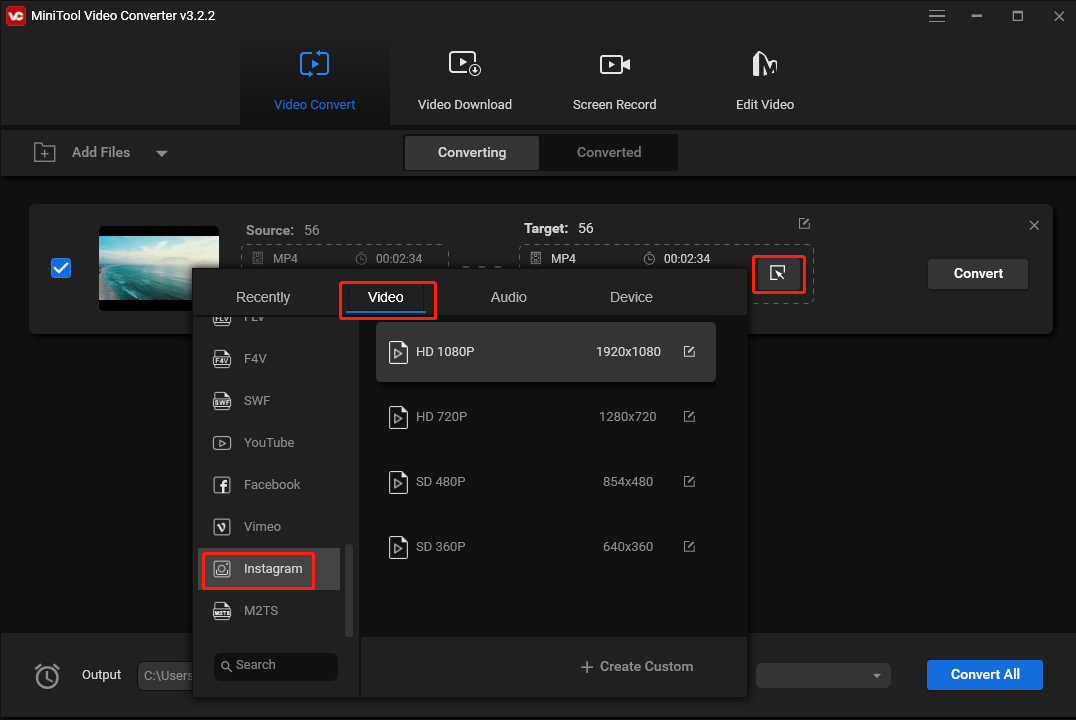This screenshot has height=720, width=1076.
Task: Click the SD 480P video file icon
Action: click(398, 483)
